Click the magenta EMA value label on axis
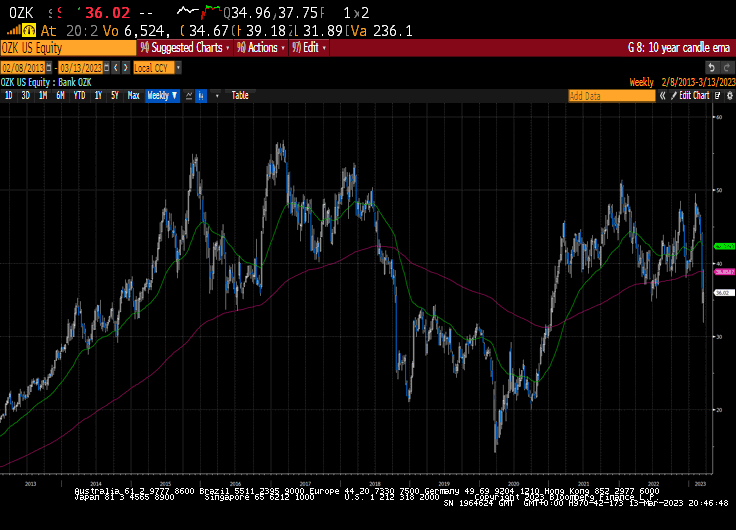This screenshot has width=736, height=530. [x=724, y=272]
